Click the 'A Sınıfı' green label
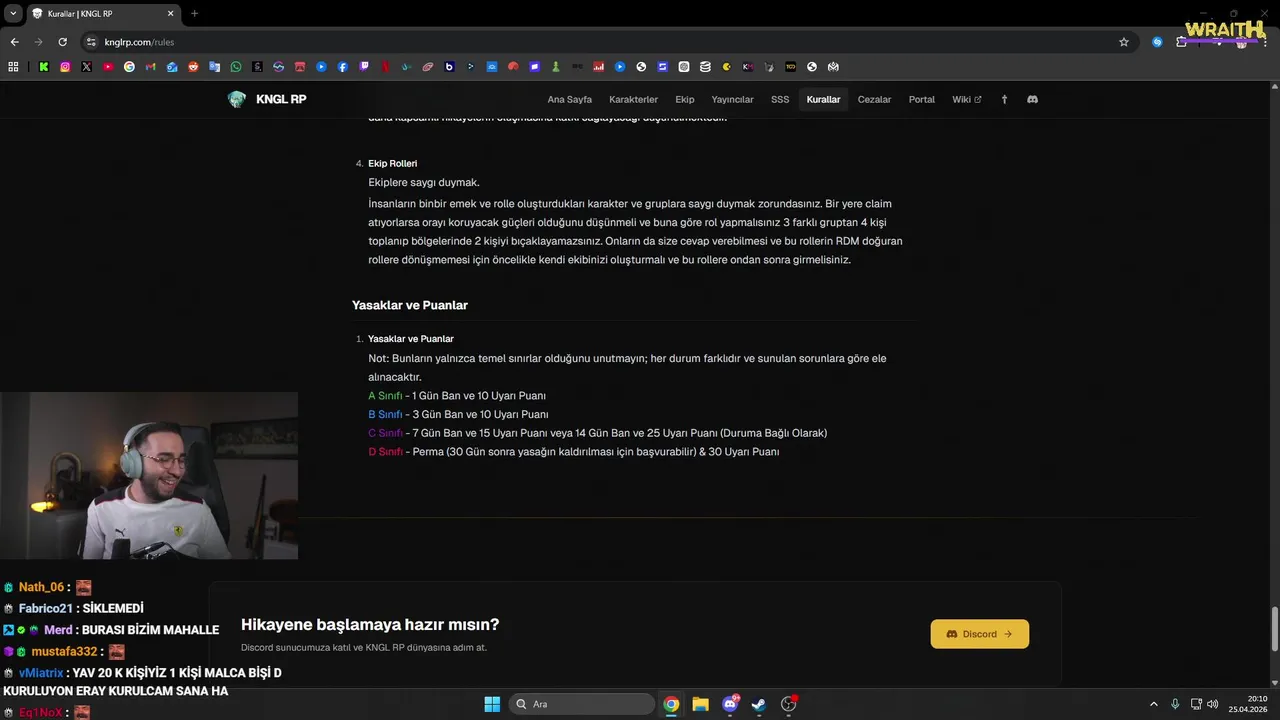 [x=385, y=396]
